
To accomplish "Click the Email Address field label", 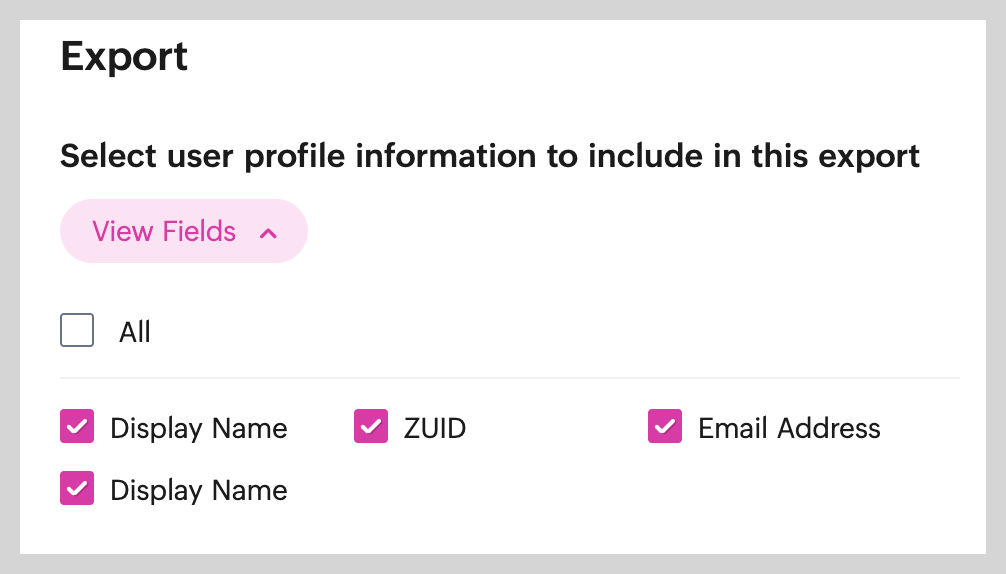I will pos(789,429).
